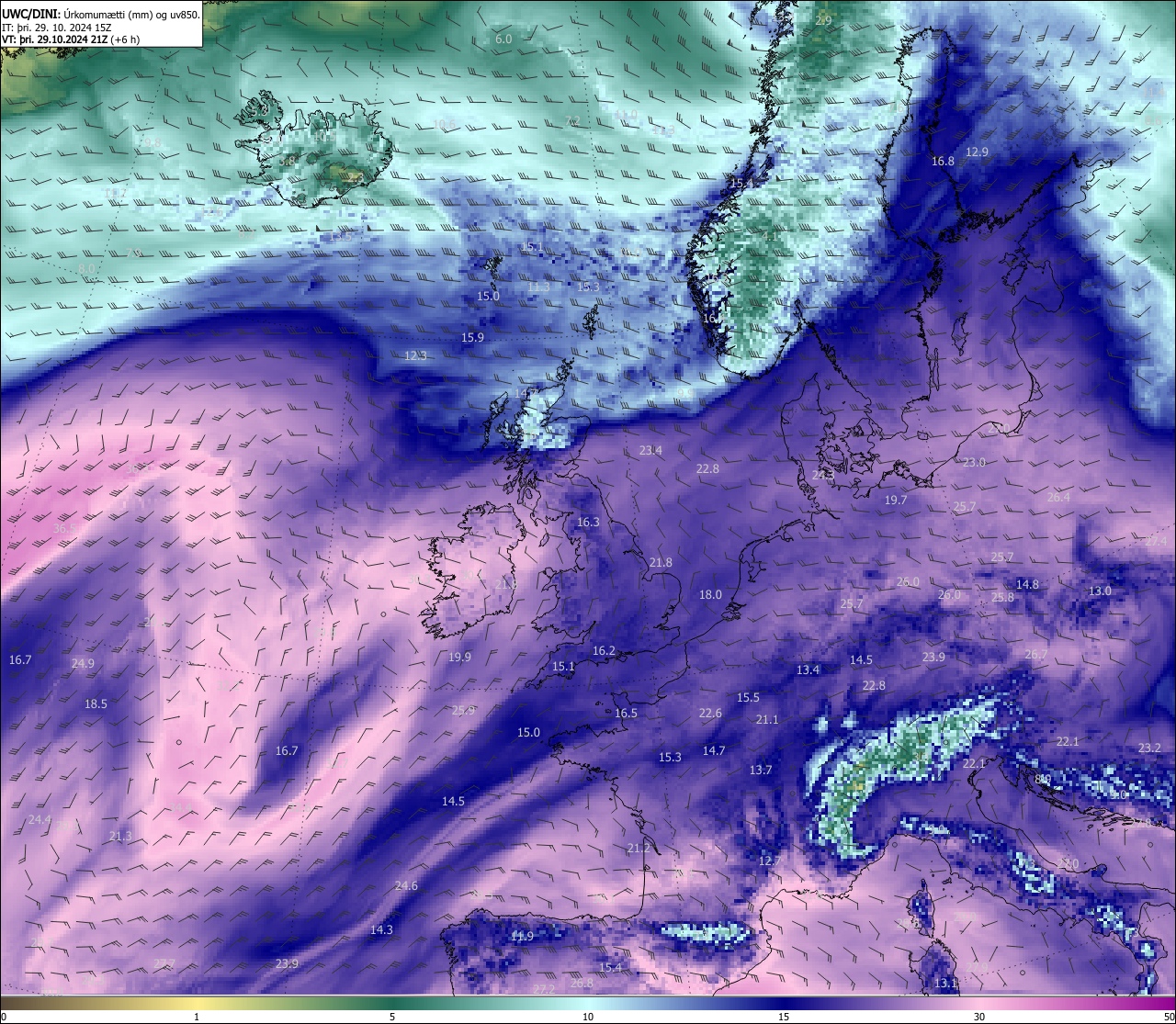Click the 24.9 value label

tap(83, 663)
